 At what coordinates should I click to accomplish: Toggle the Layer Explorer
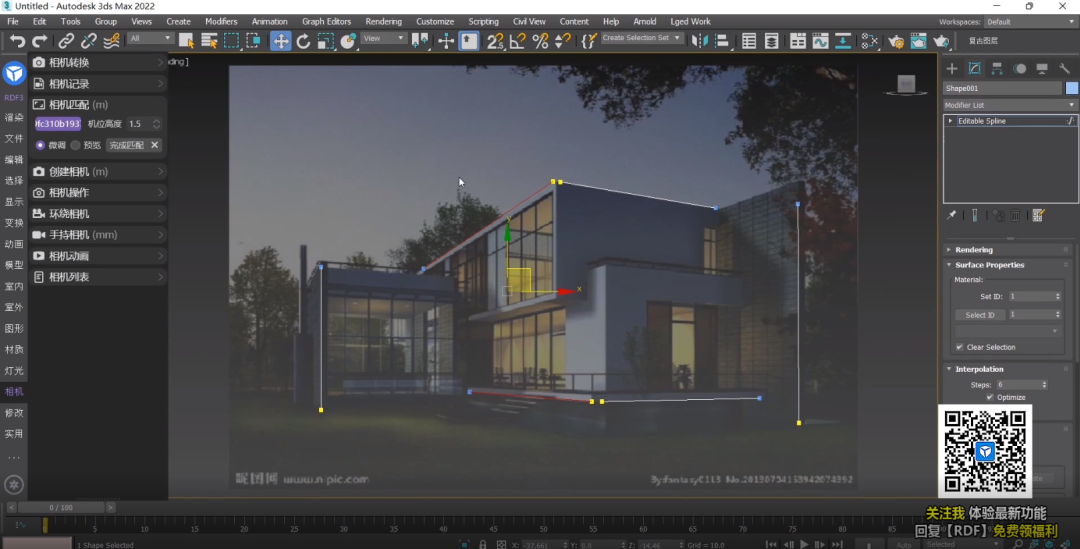pos(771,41)
